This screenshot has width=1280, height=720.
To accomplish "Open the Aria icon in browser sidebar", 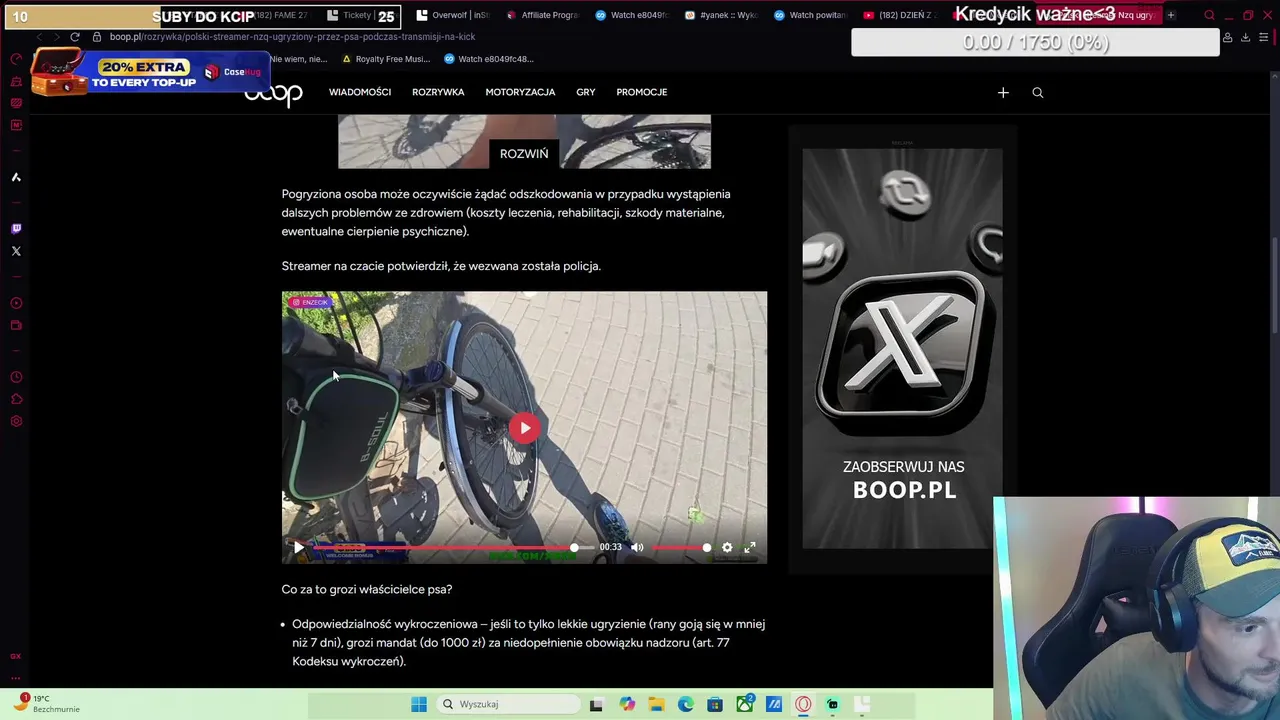I will tap(16, 177).
